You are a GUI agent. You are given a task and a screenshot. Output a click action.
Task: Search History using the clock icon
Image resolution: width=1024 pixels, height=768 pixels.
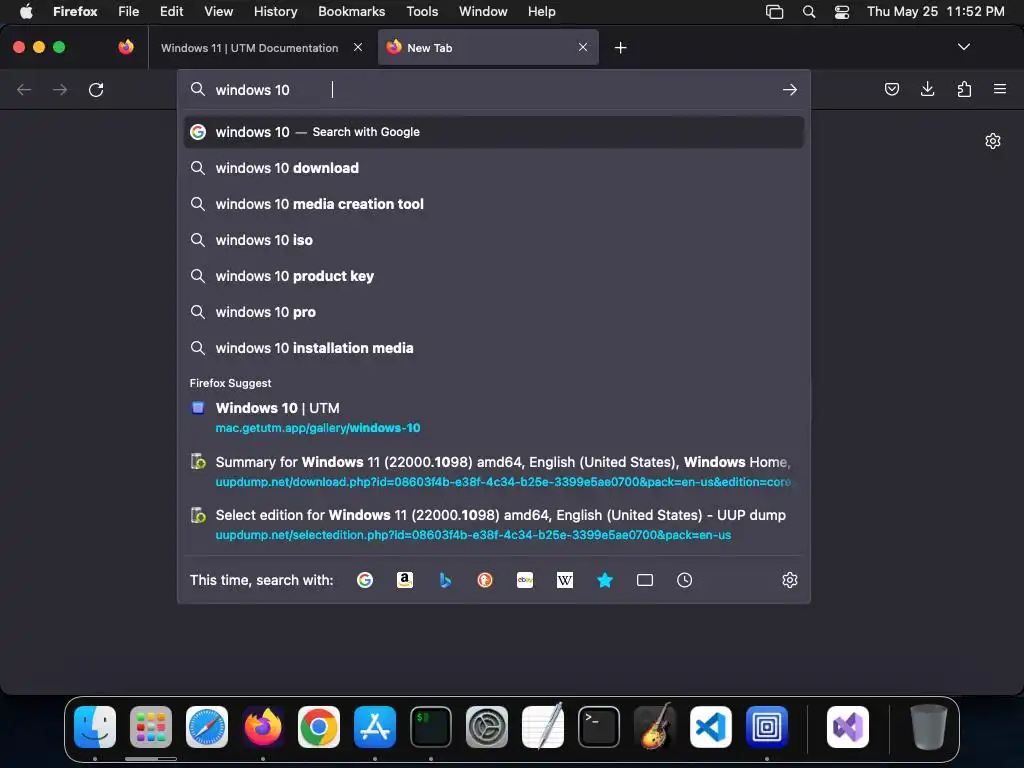click(x=684, y=580)
